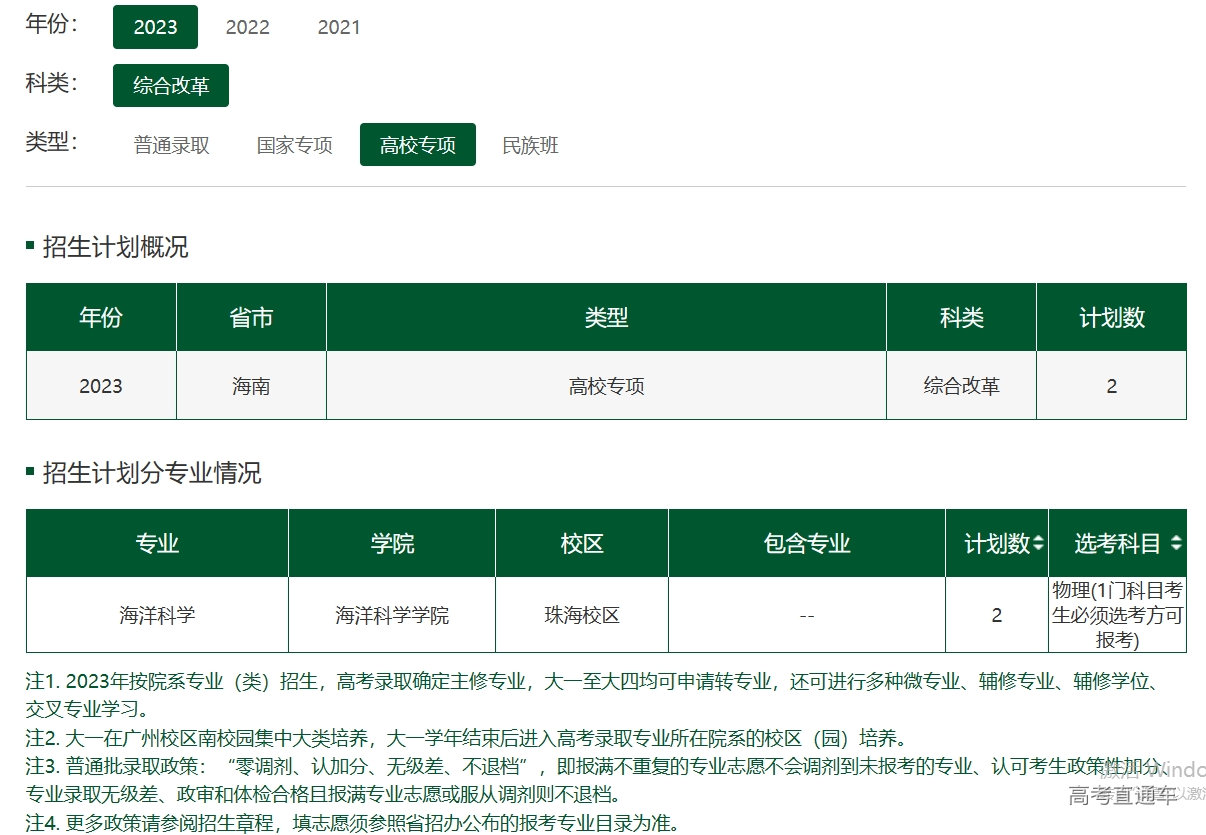Choose the 民族班 admission type
The height and width of the screenshot is (835, 1206).
tap(530, 145)
